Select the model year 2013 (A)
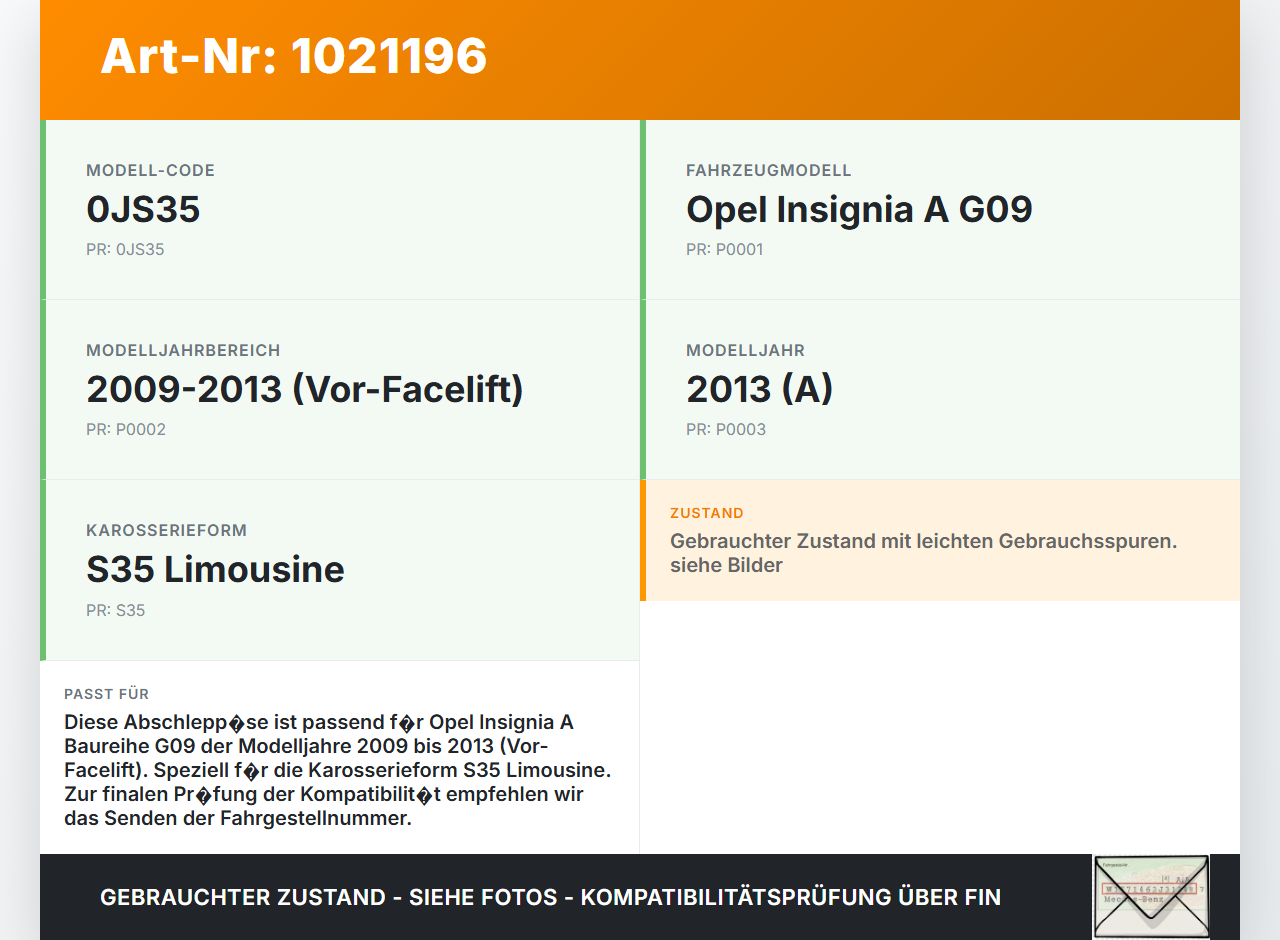The image size is (1280, 940). [x=759, y=389]
